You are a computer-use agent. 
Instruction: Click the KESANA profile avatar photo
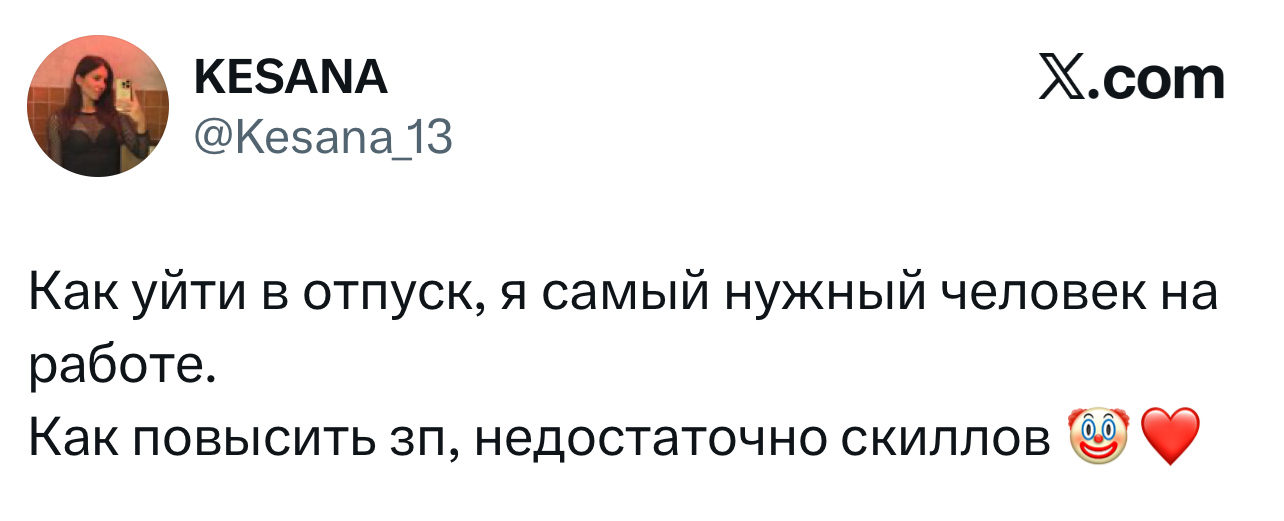[98, 105]
